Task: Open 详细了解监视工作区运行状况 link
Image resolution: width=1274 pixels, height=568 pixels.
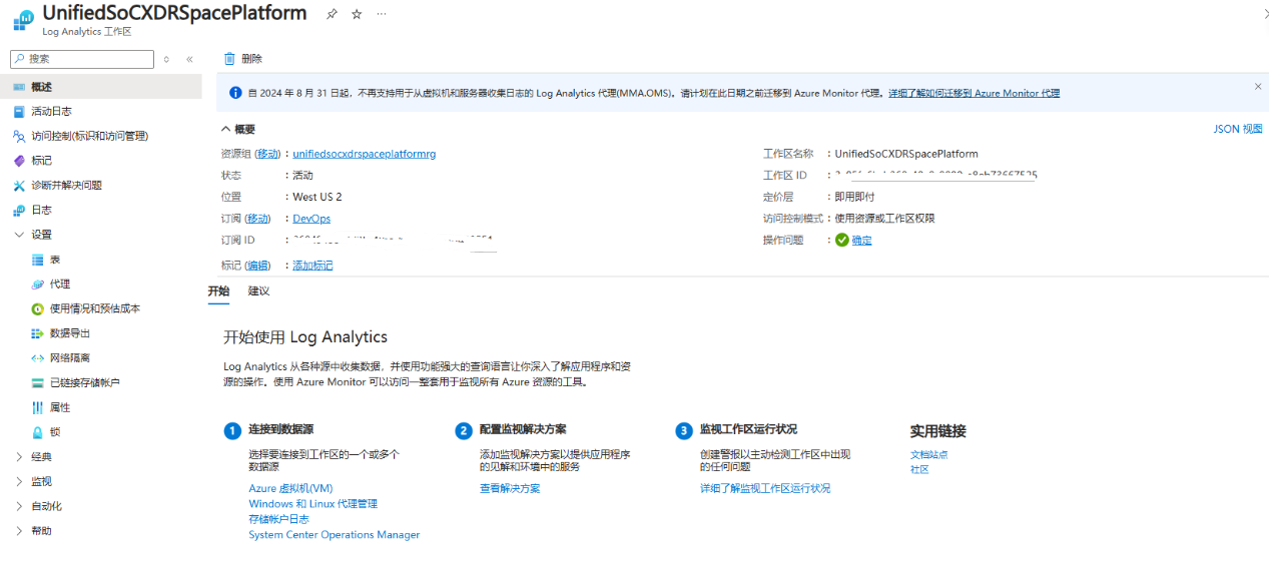Action: (765, 488)
